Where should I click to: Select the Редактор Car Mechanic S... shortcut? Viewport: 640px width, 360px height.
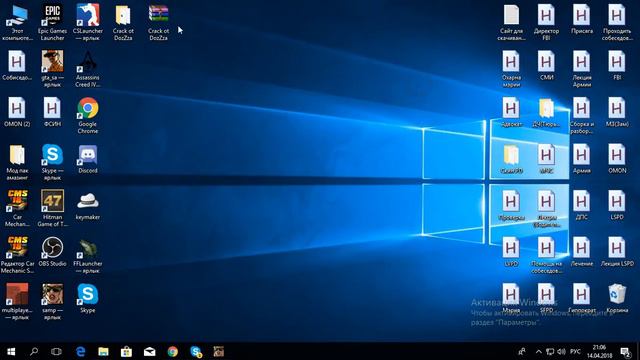coord(17,255)
